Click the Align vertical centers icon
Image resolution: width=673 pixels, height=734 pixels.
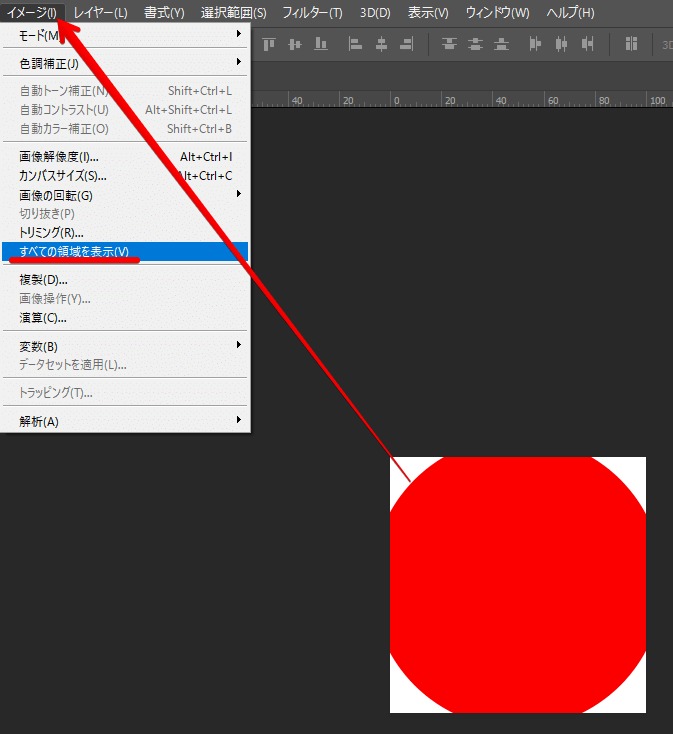[x=295, y=44]
